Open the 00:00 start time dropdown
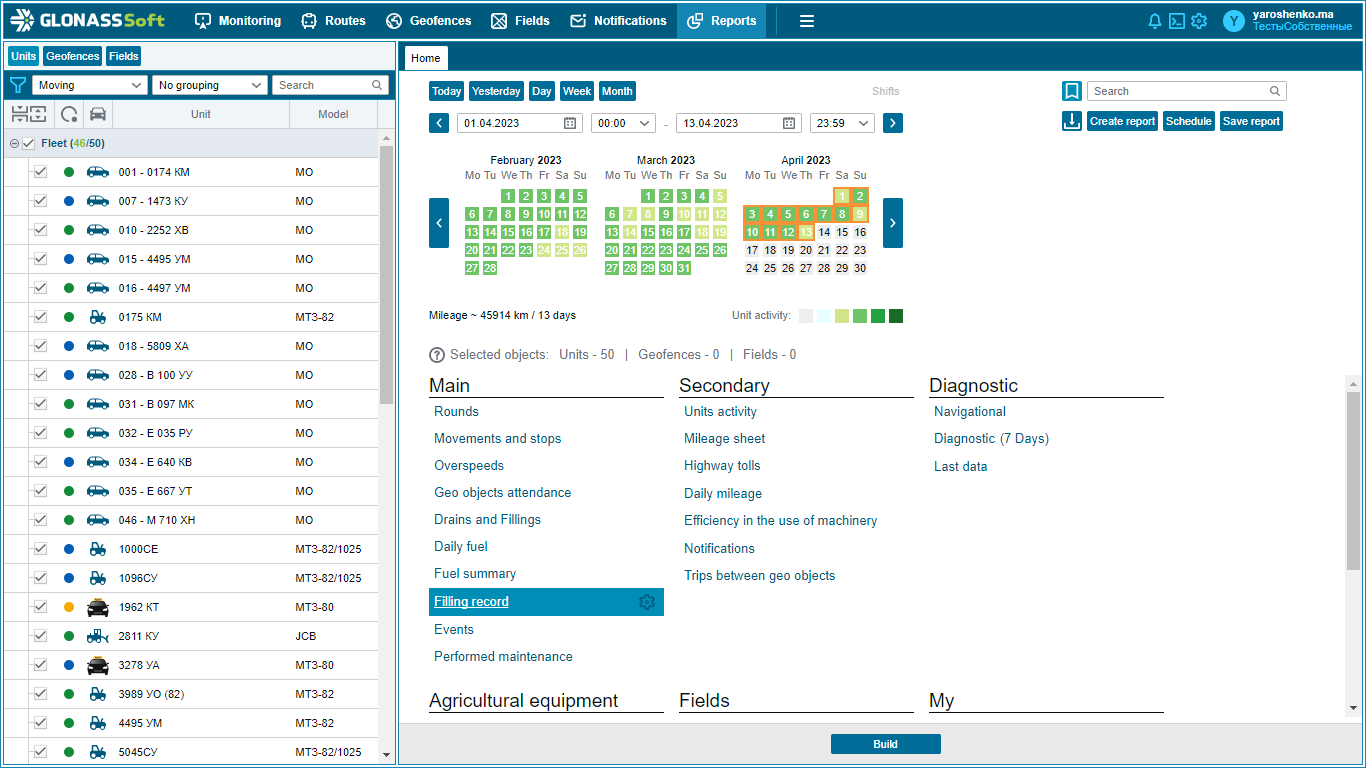 click(x=623, y=123)
